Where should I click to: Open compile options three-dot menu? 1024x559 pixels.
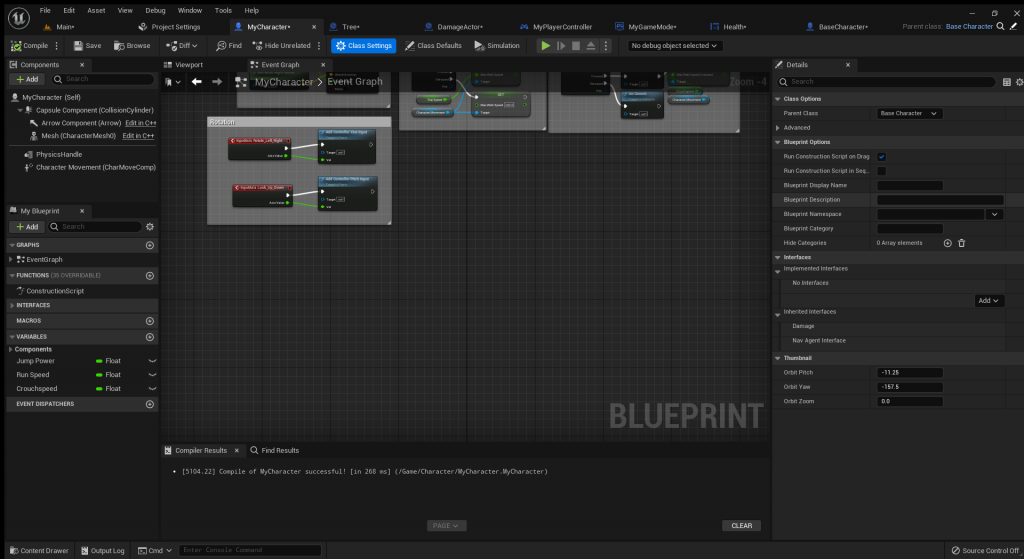pos(57,46)
